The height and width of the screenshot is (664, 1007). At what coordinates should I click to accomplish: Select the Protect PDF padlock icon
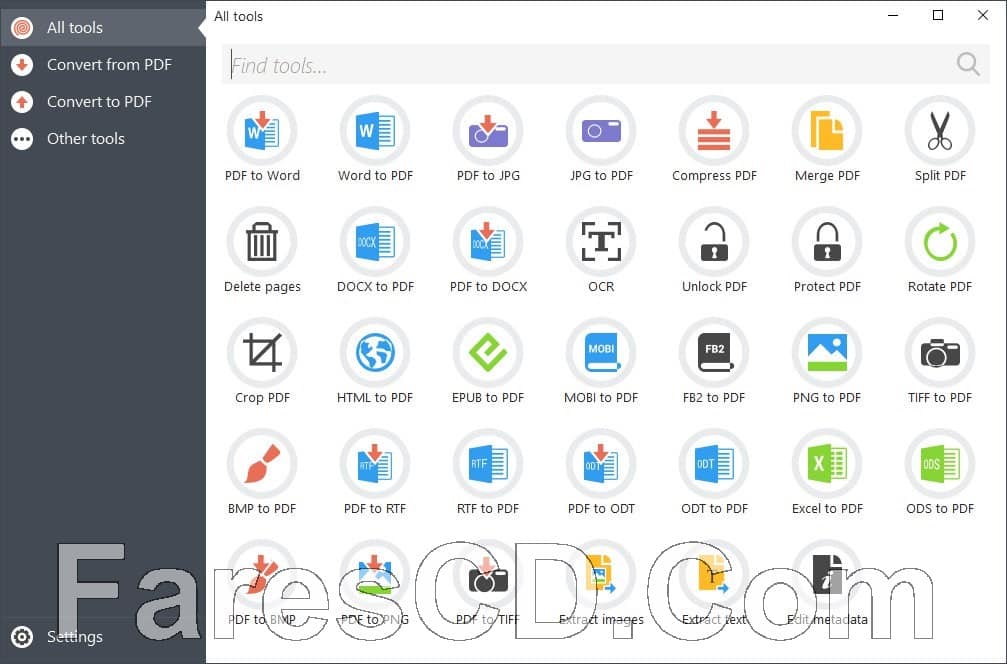827,242
